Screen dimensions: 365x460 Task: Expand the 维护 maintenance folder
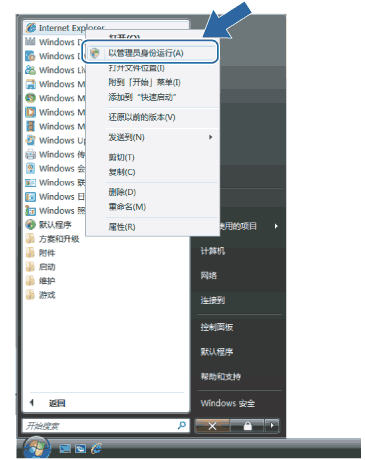click(40, 281)
